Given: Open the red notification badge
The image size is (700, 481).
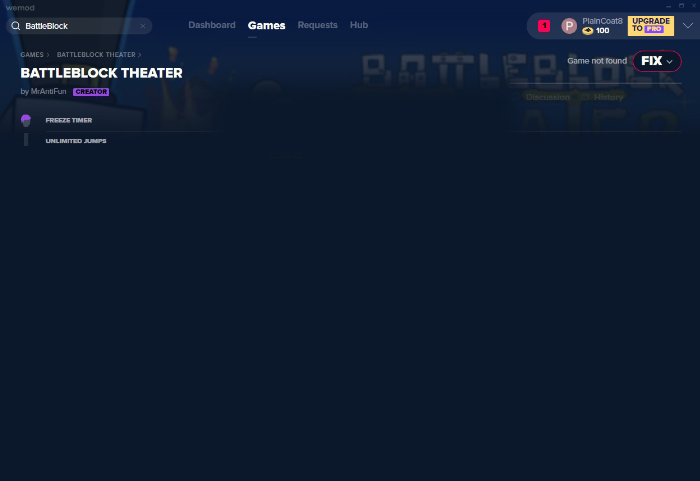Looking at the screenshot, I should pos(544,26).
